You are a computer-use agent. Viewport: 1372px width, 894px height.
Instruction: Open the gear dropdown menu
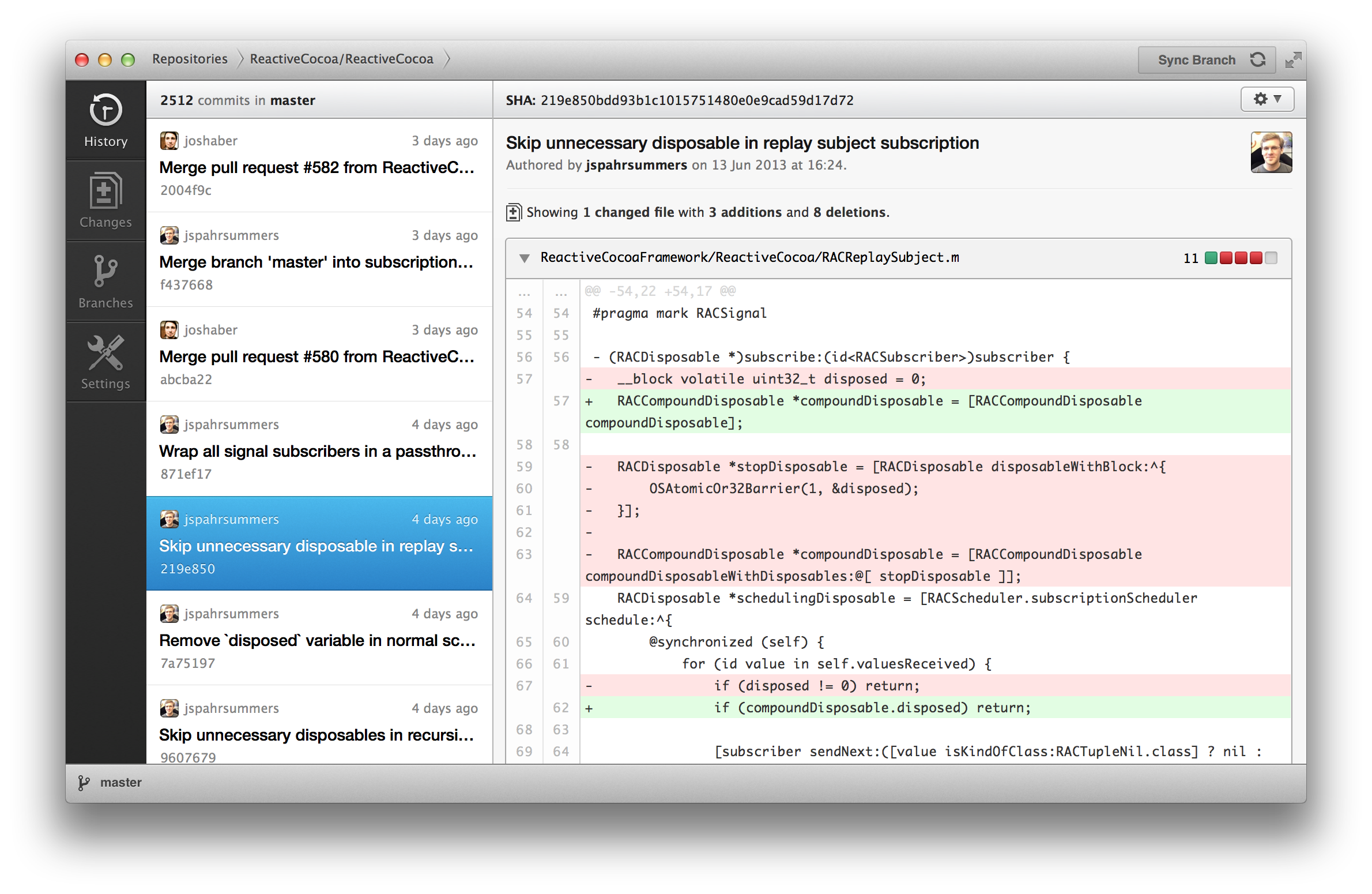(1267, 99)
